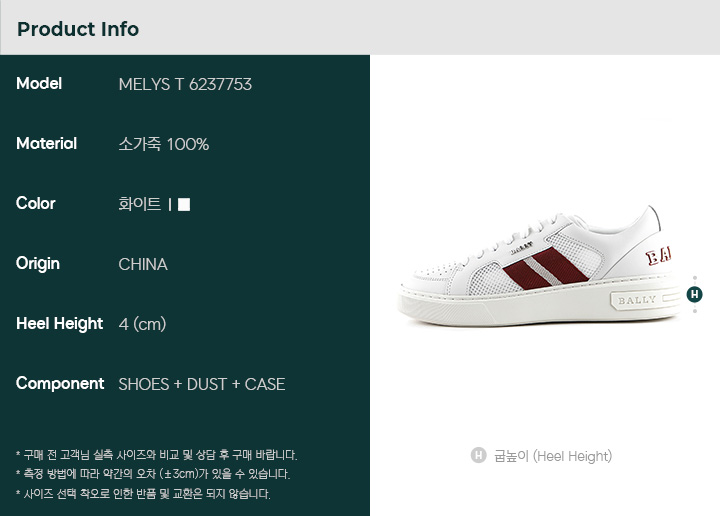Click the 굽높이 (Heel Height) legend text
Image resolution: width=720 pixels, height=516 pixels.
pyautogui.click(x=553, y=456)
